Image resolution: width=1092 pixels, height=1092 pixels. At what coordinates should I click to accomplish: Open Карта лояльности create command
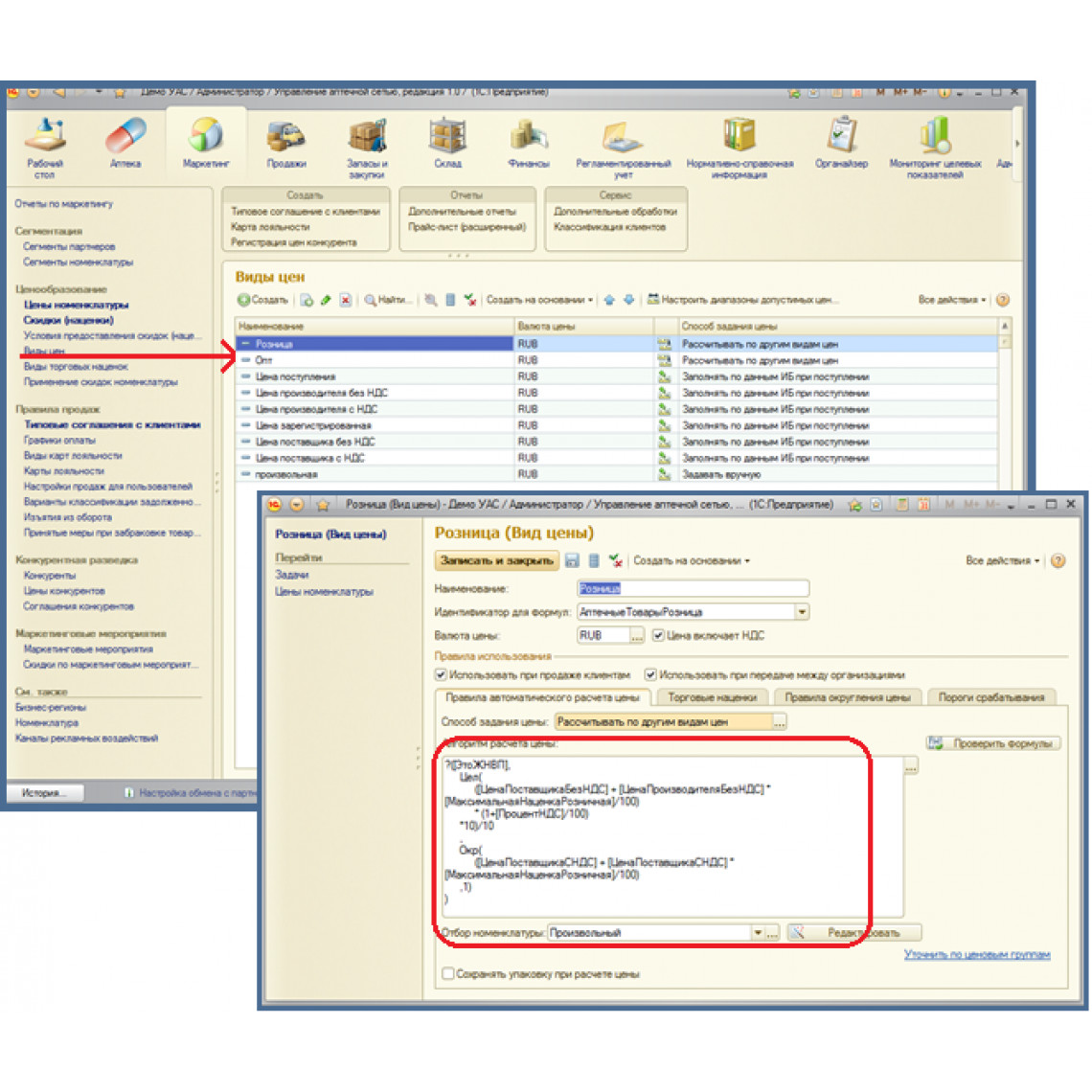pos(270,227)
